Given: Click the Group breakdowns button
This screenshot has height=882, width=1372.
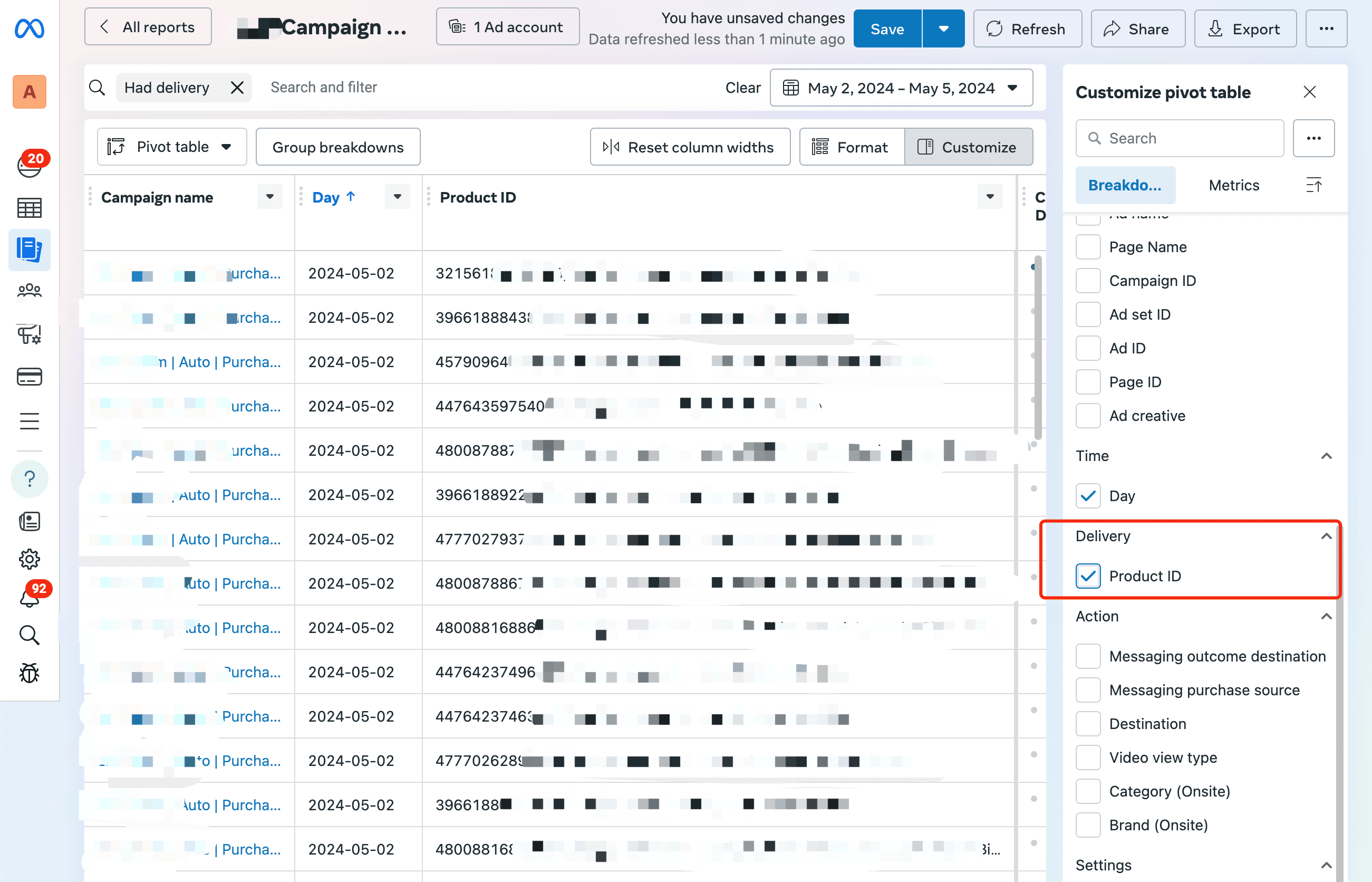Looking at the screenshot, I should 337,147.
